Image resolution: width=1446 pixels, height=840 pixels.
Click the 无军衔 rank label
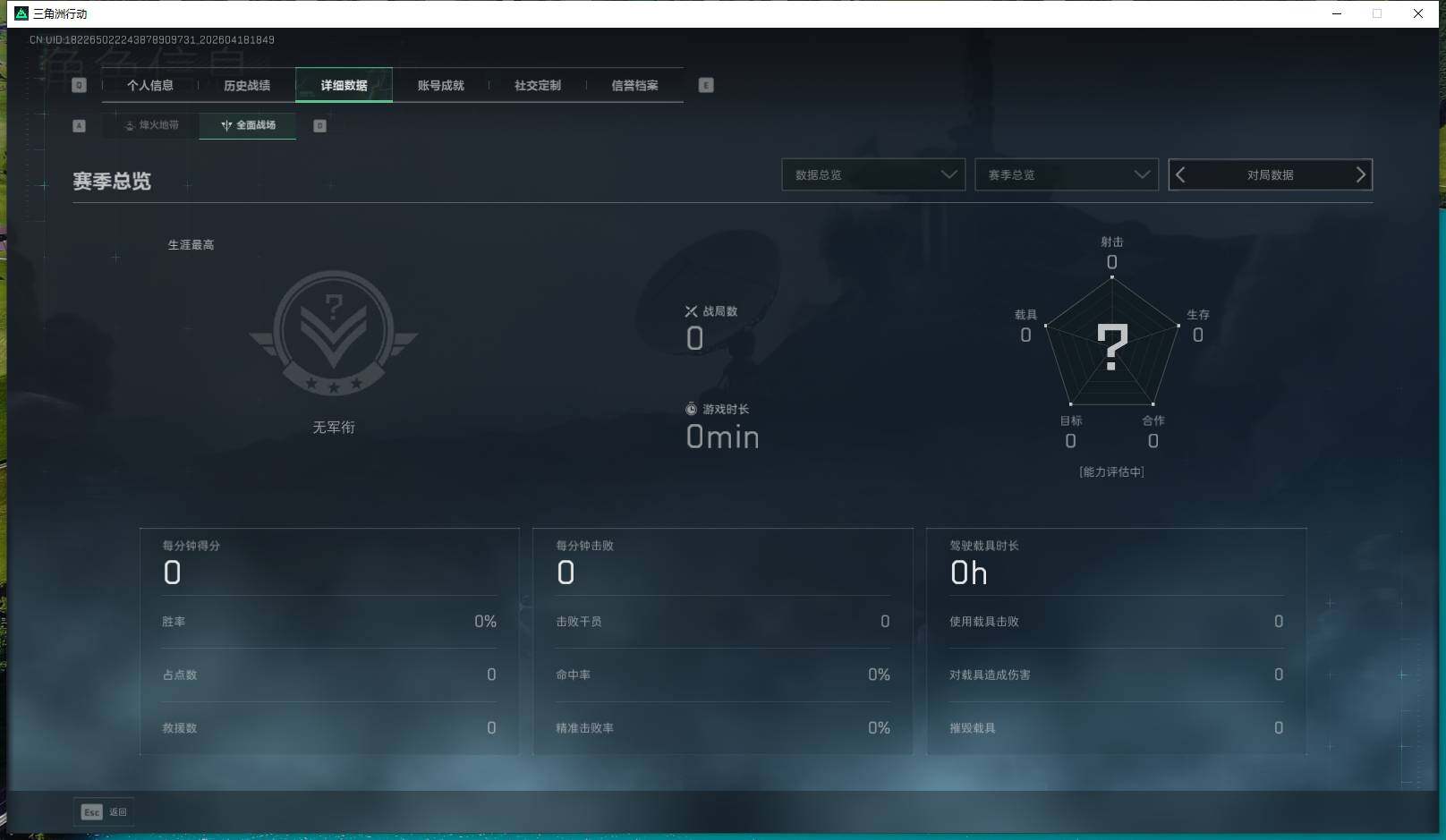tap(334, 428)
